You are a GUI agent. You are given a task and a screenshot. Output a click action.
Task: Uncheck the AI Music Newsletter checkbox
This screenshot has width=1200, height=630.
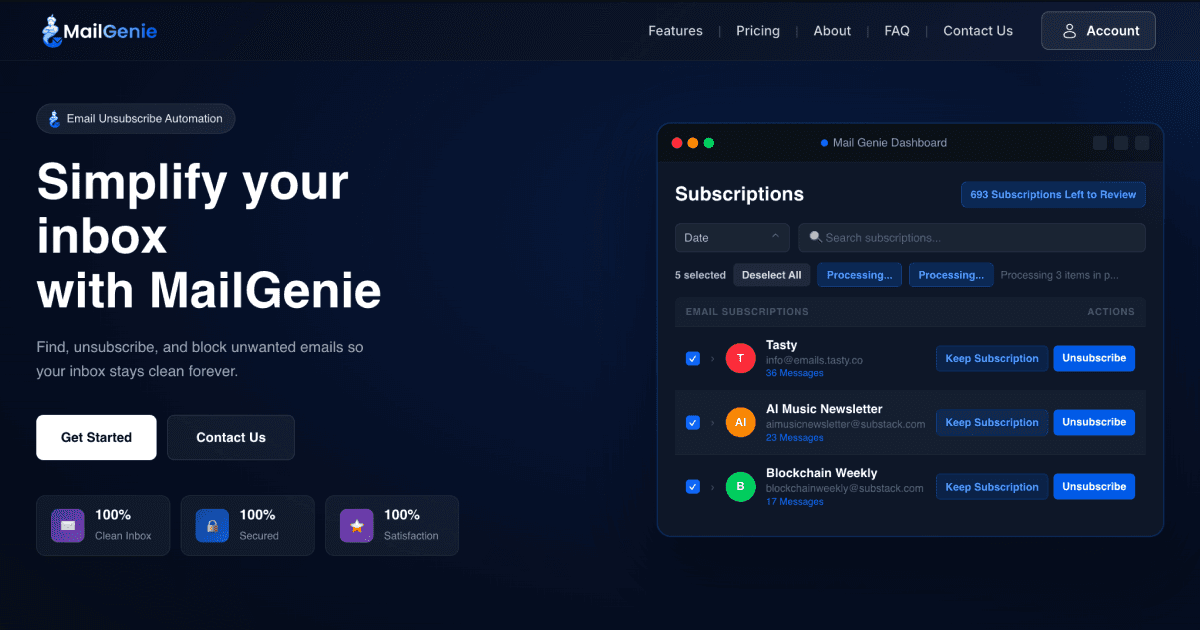coord(692,422)
